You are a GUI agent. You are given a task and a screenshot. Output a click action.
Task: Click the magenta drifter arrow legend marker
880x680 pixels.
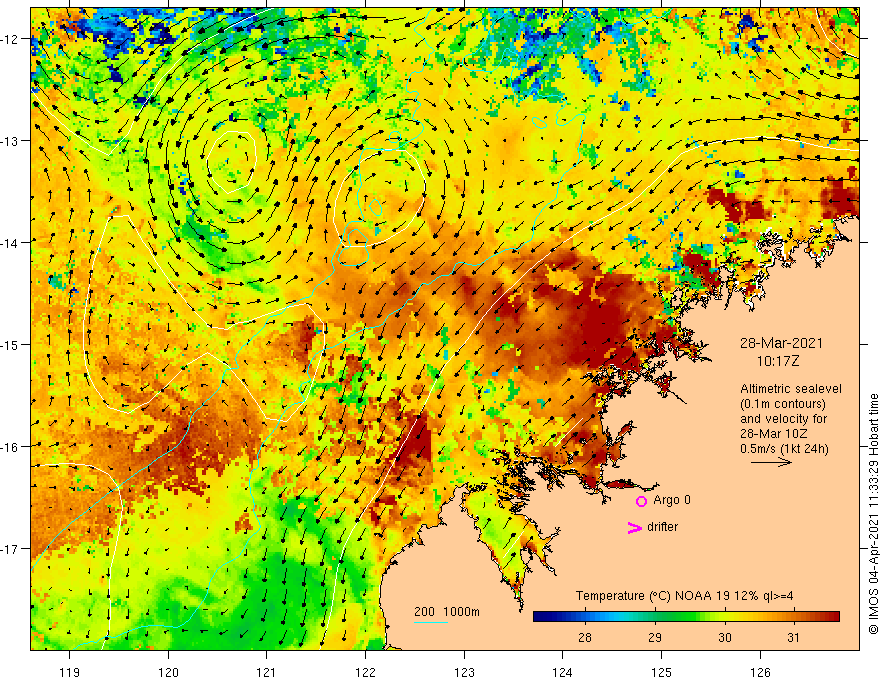(634, 527)
